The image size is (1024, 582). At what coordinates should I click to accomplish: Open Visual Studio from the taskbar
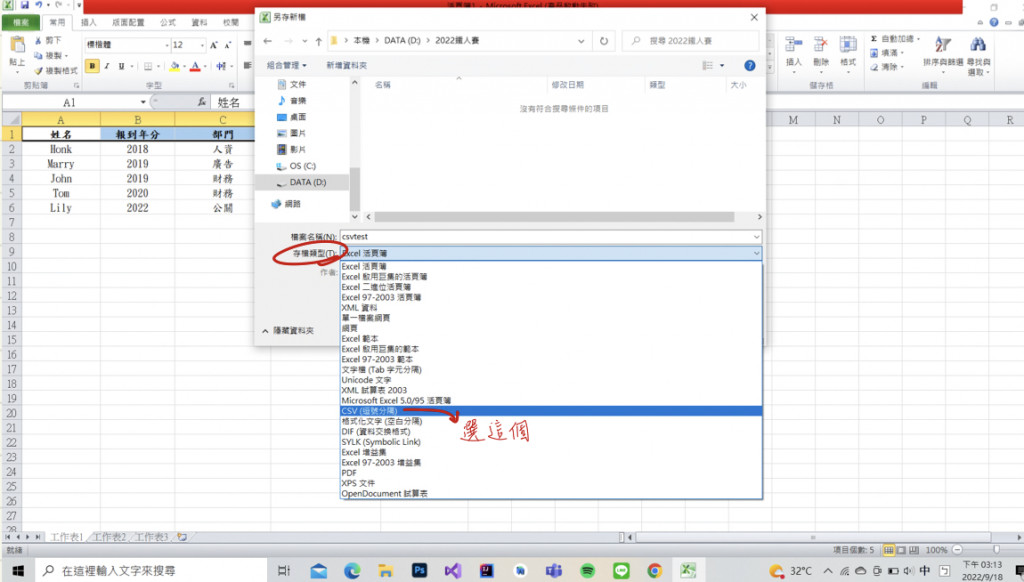[x=453, y=570]
